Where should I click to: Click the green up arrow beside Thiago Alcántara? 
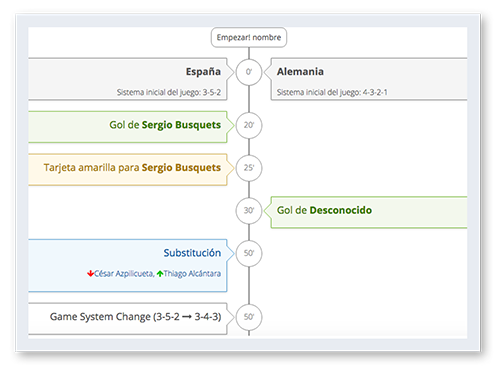(x=160, y=274)
